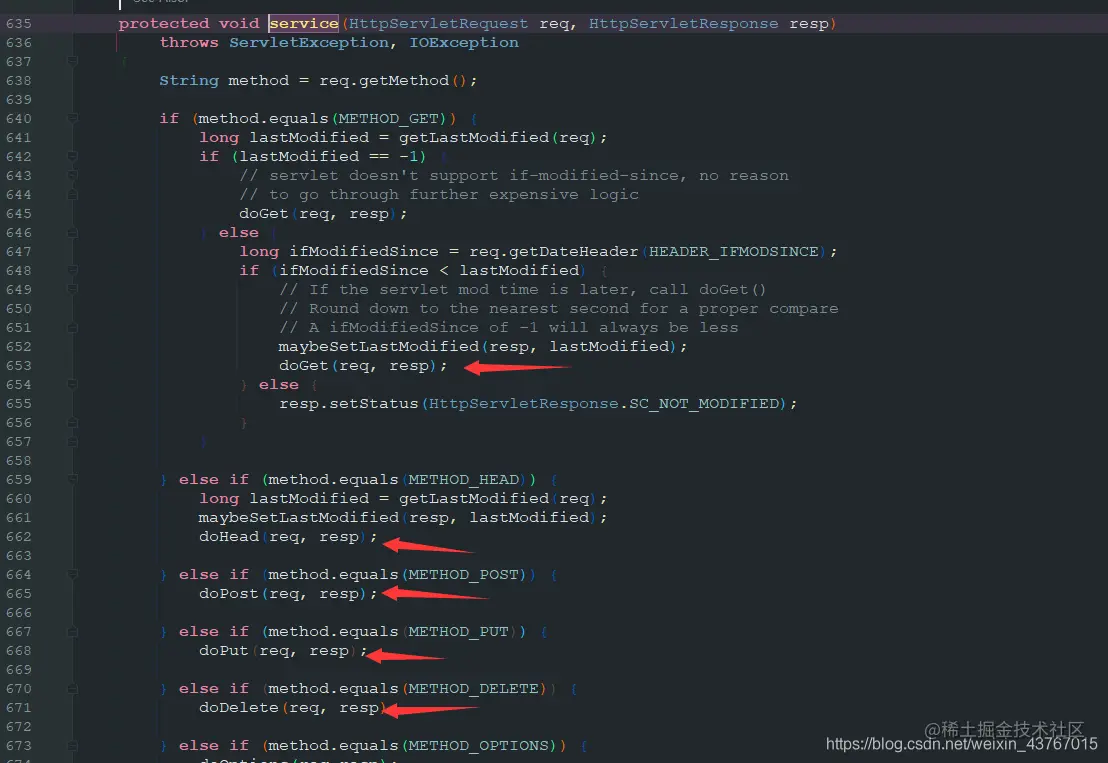The width and height of the screenshot is (1108, 763).
Task: Click the 'doHead' call
Action: pyautogui.click(x=229, y=537)
